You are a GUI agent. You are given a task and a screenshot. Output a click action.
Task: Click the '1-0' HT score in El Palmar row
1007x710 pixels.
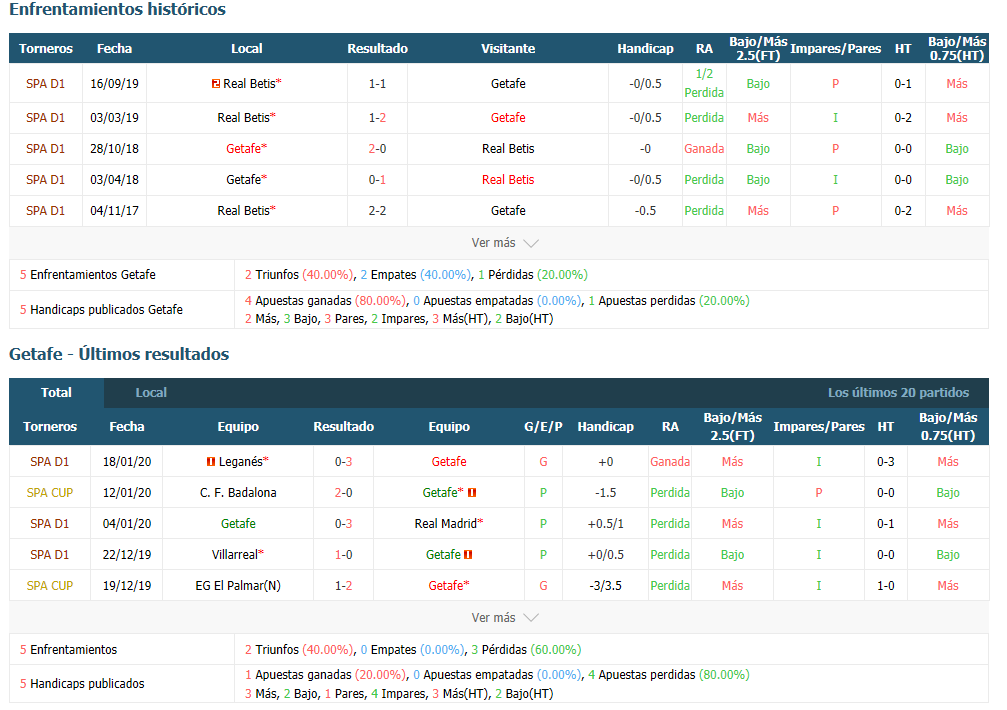(886, 585)
